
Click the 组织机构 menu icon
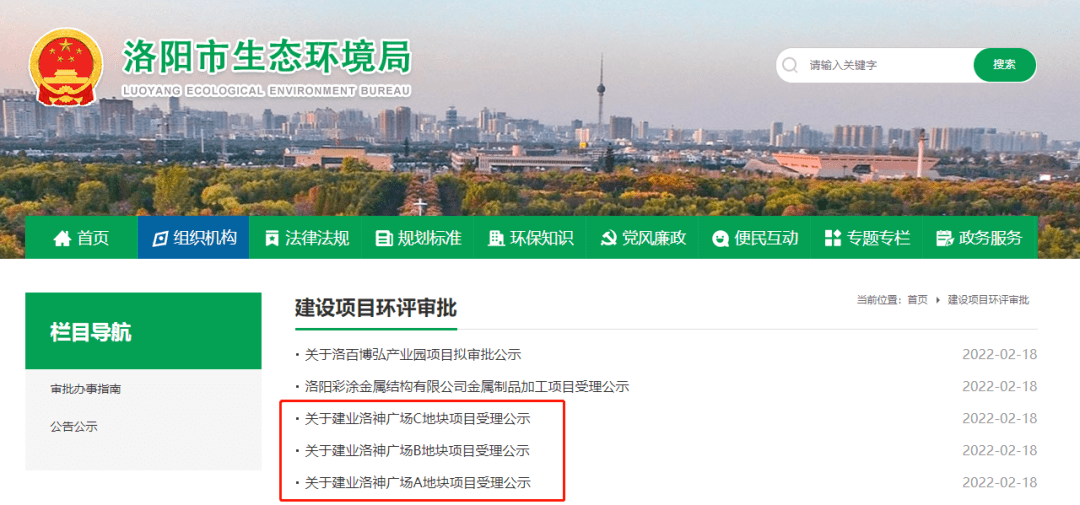(x=160, y=238)
